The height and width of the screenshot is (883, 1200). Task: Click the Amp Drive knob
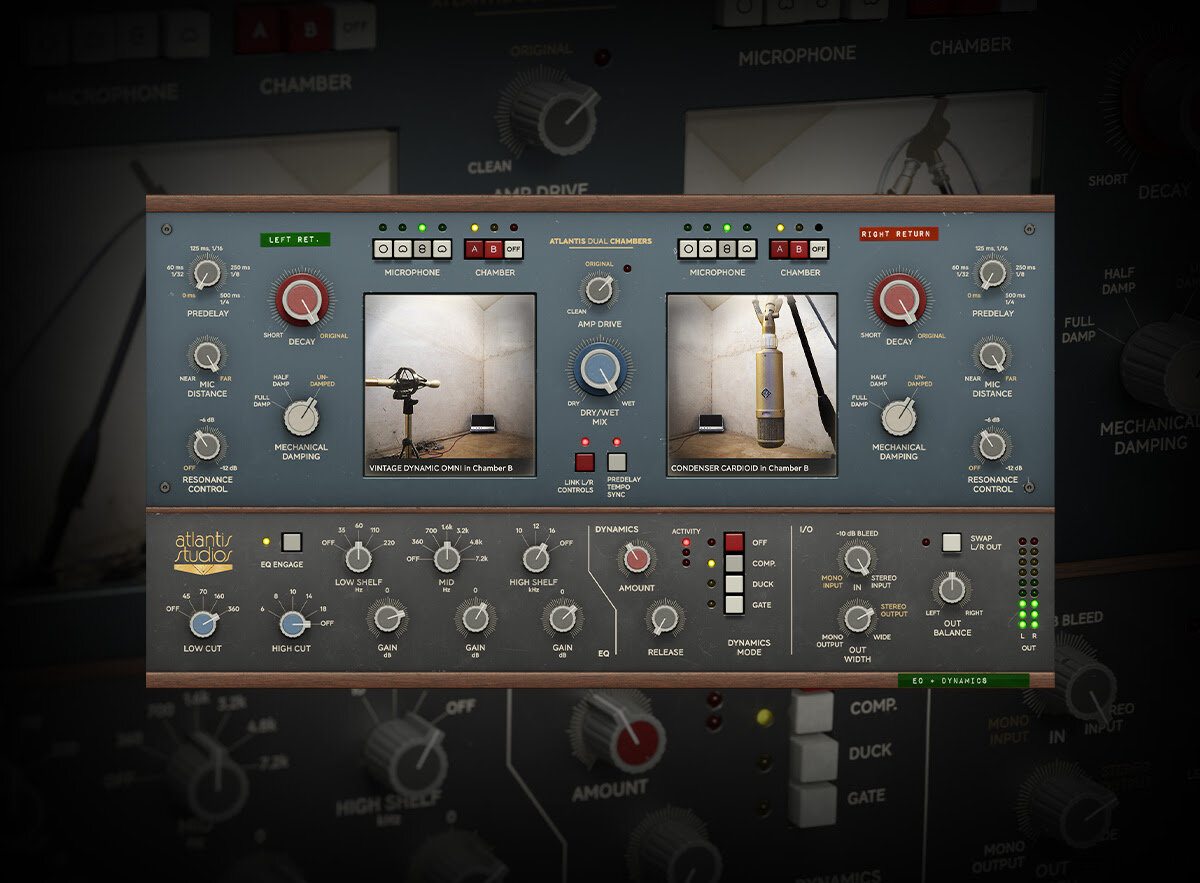click(598, 290)
